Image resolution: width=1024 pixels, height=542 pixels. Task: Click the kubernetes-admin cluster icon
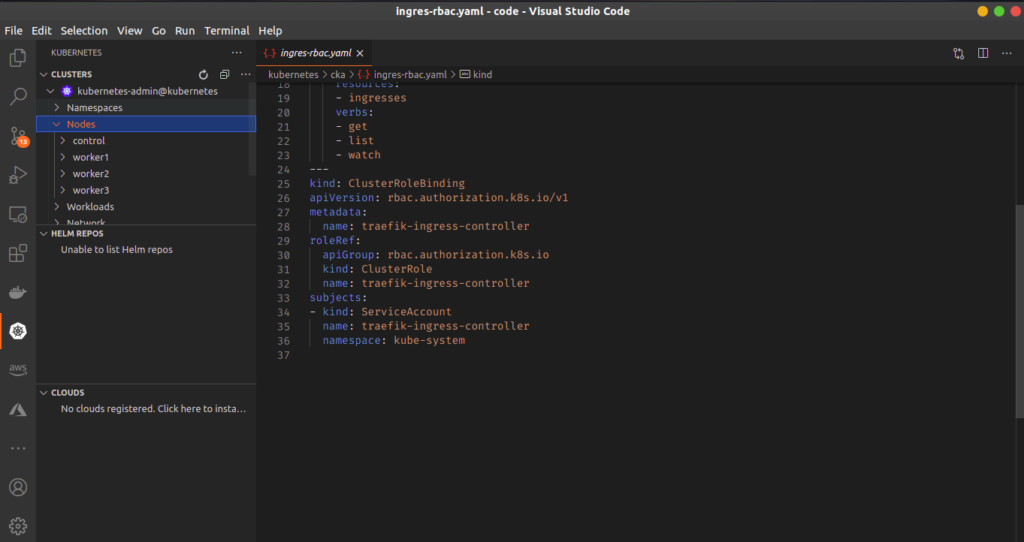(67, 91)
